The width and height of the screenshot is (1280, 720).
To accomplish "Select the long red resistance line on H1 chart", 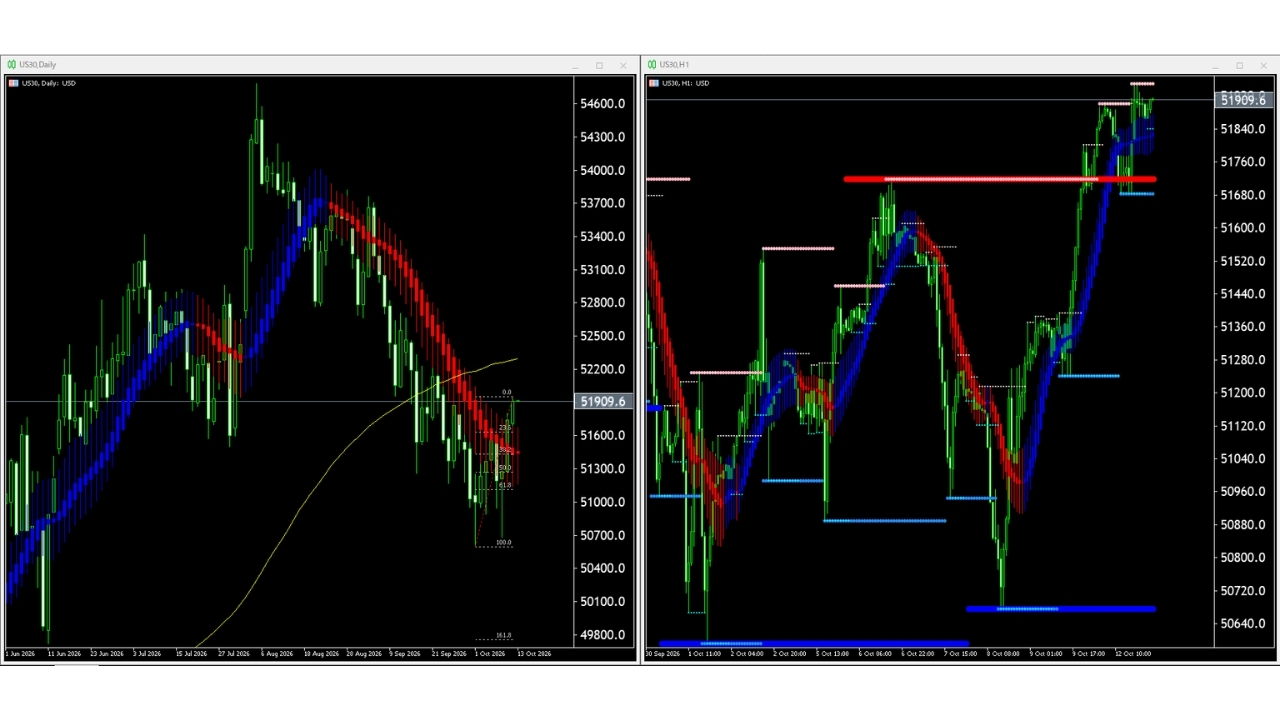I will point(1000,179).
